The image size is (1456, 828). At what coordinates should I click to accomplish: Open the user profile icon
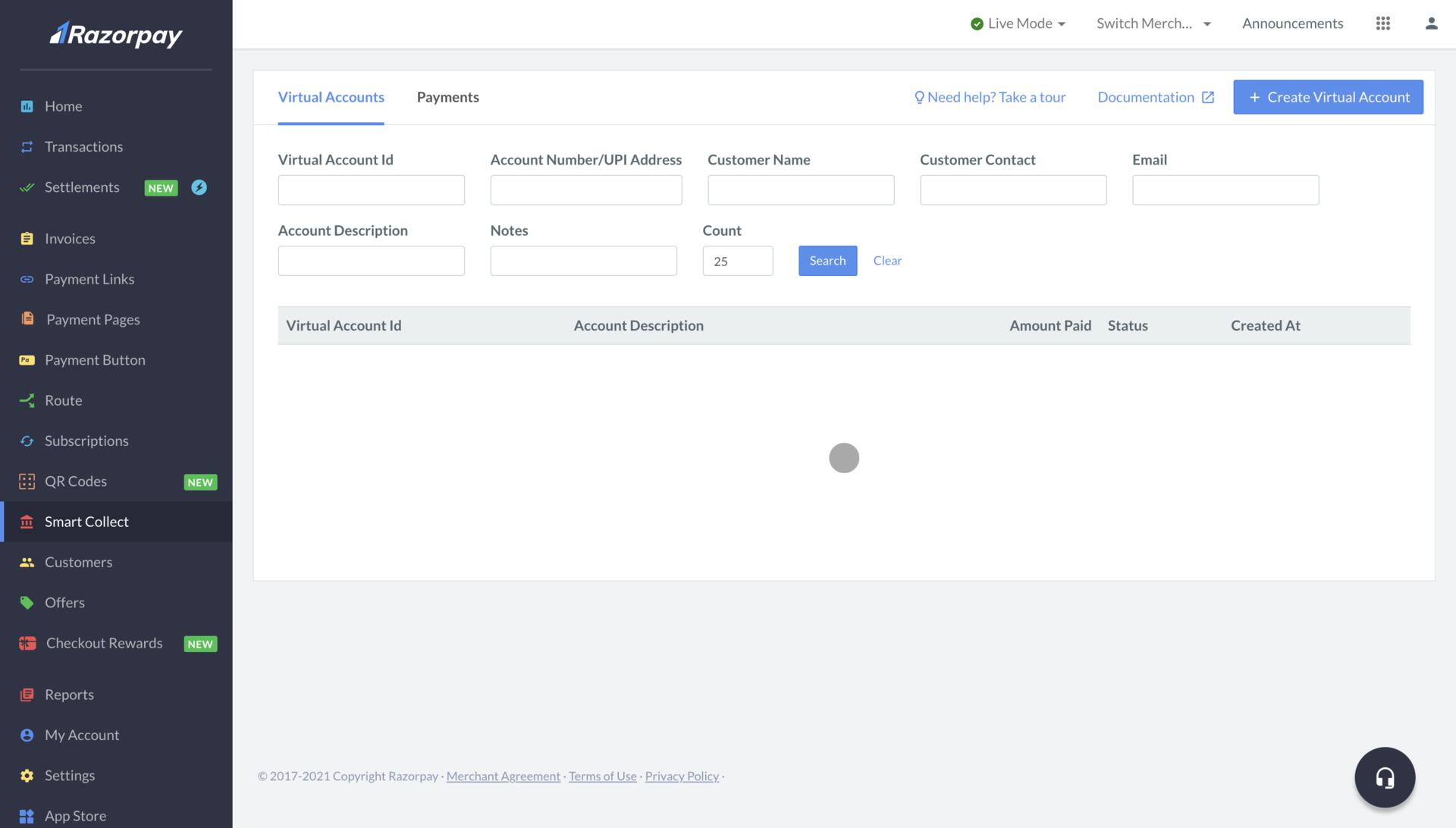point(1431,24)
